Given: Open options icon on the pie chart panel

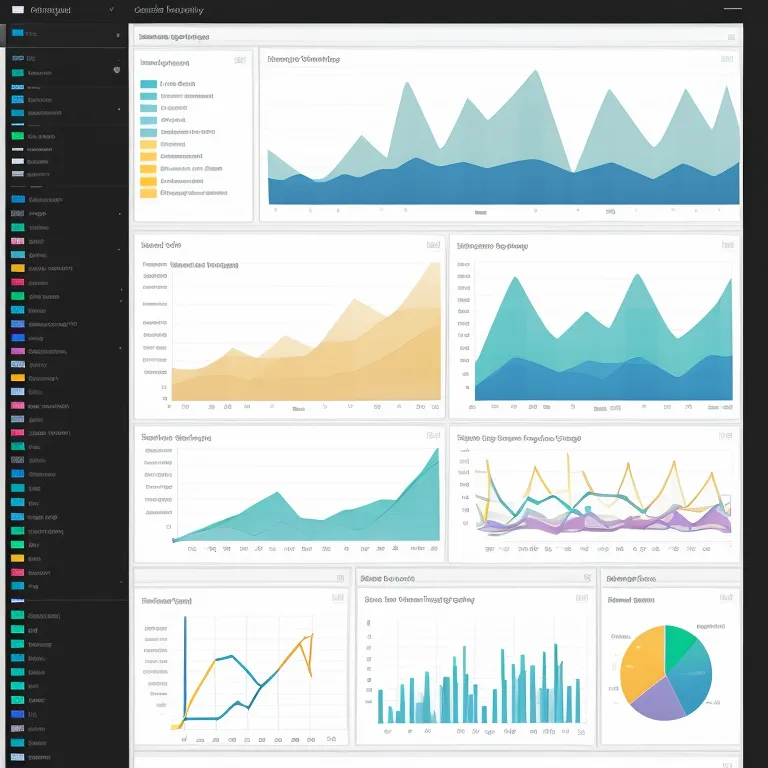Looking at the screenshot, I should coord(727,597).
